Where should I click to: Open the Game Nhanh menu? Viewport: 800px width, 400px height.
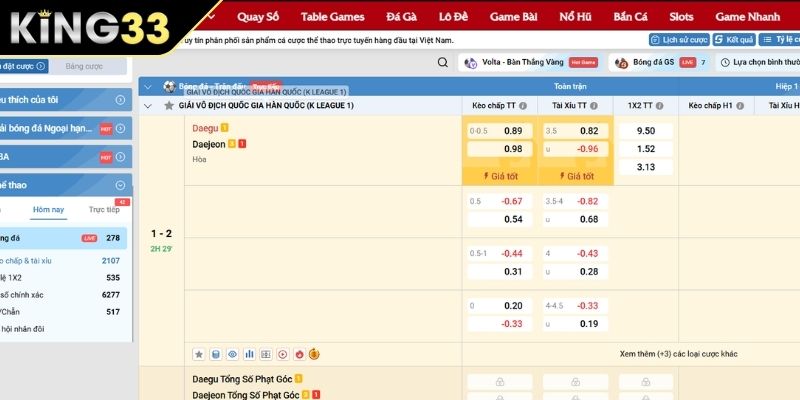(747, 17)
